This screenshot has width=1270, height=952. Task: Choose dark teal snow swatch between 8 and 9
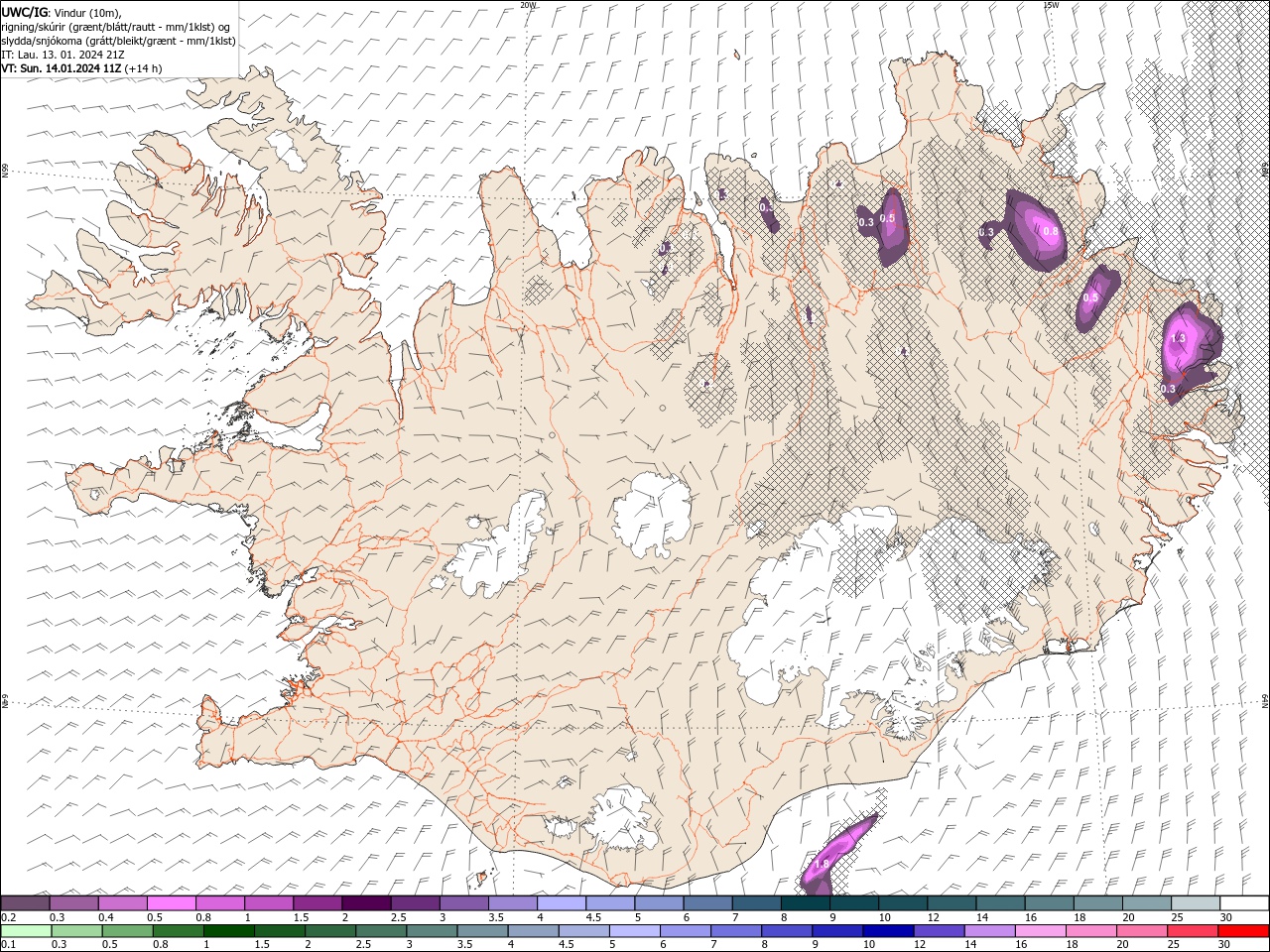pyautogui.click(x=805, y=902)
